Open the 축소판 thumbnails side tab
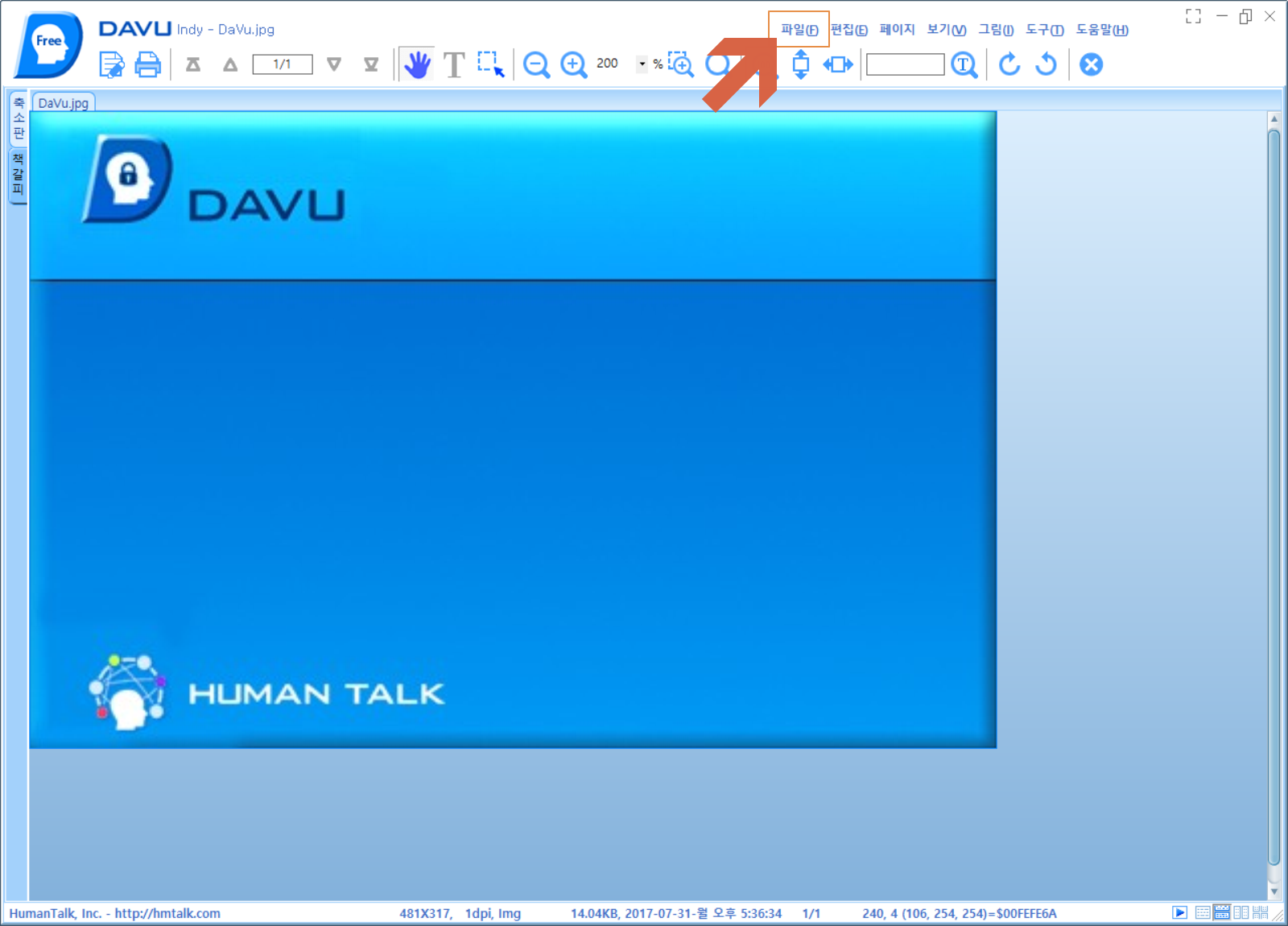Viewport: 1288px width, 926px height. 18,118
